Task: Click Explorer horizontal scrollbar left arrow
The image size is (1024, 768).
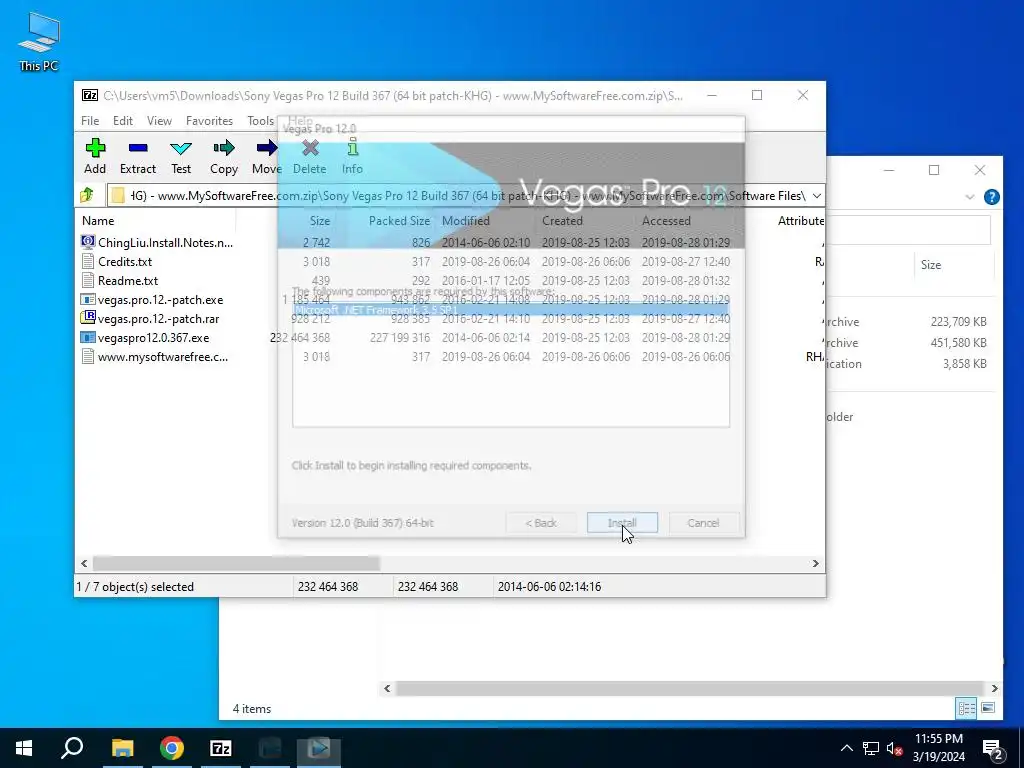Action: click(387, 688)
